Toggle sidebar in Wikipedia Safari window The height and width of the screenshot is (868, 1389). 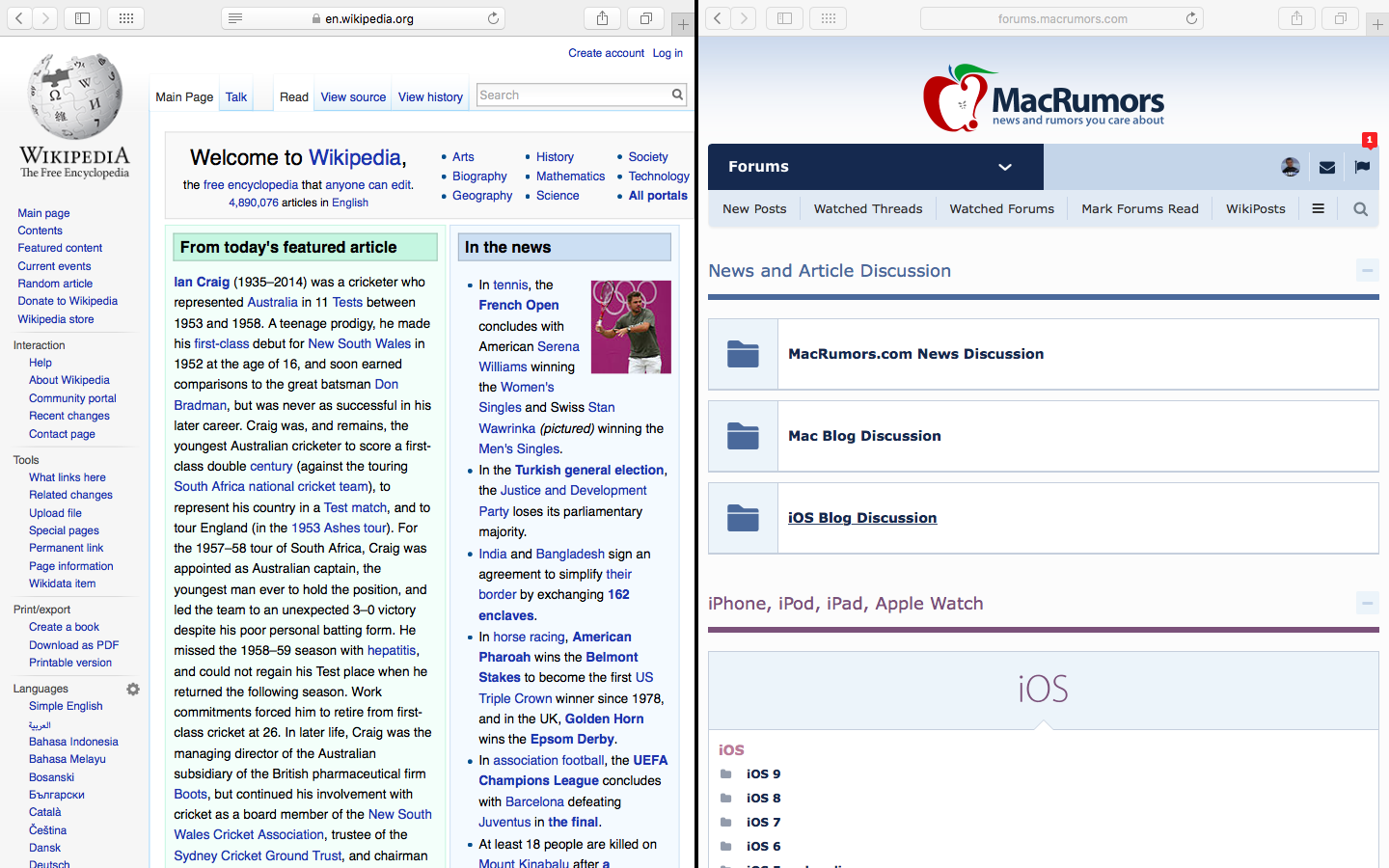click(83, 18)
